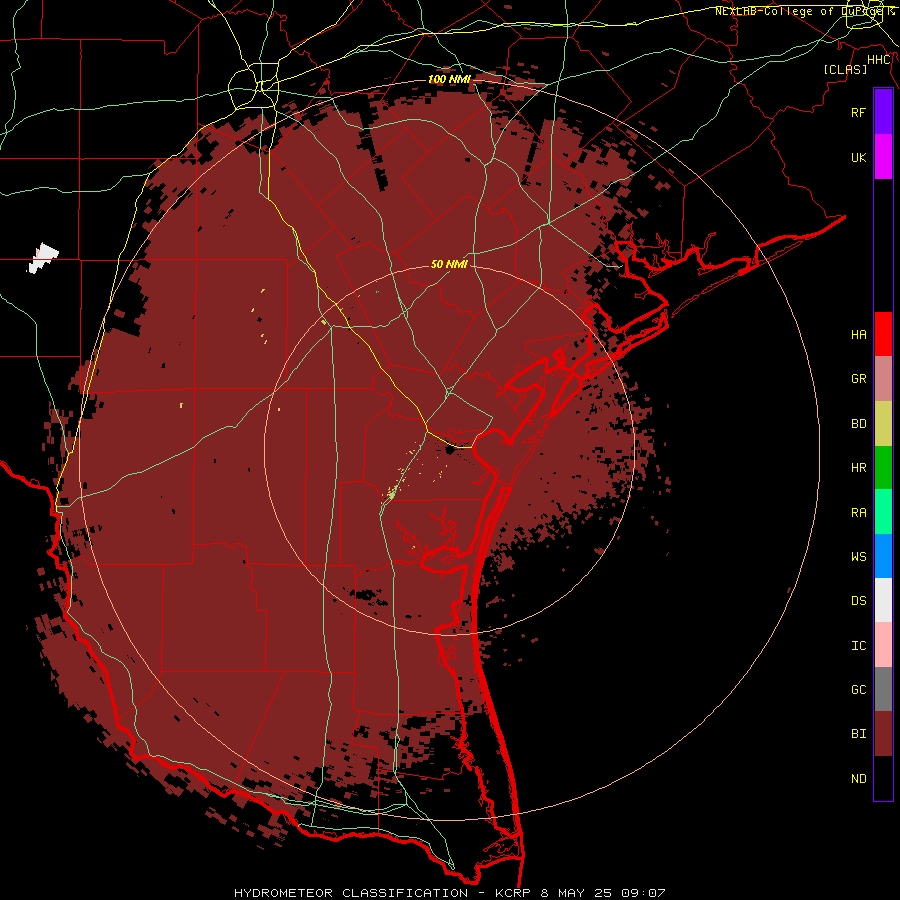The image size is (900, 900).
Task: Click the ND legend label
Action: [x=858, y=779]
